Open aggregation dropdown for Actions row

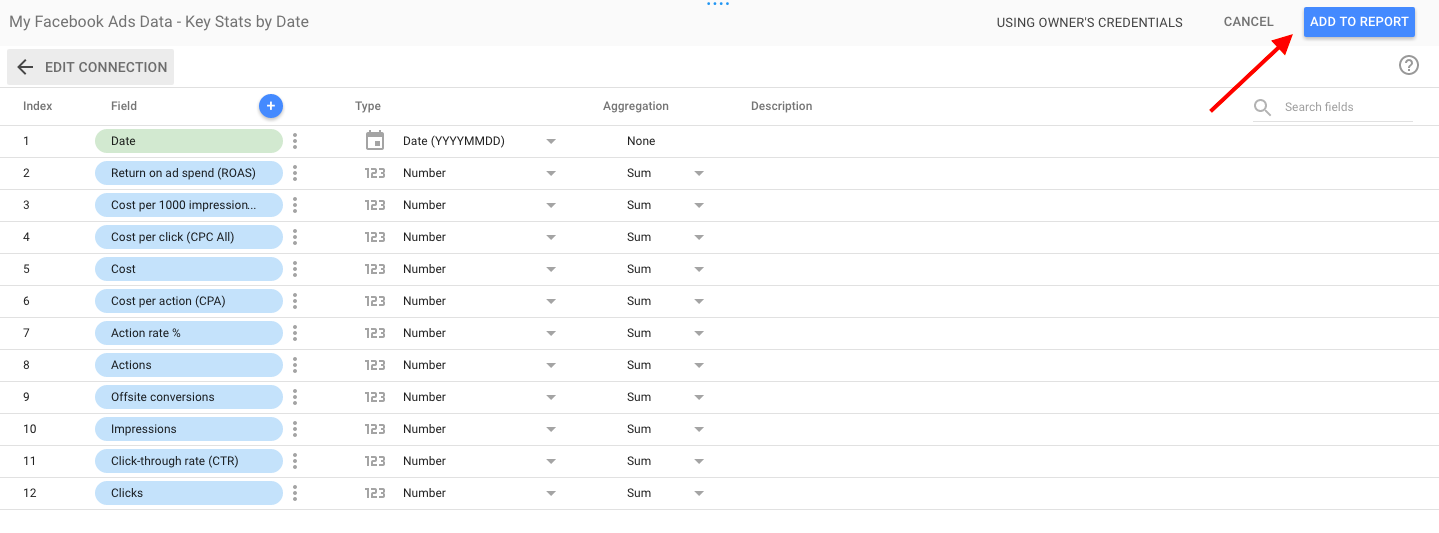[698, 365]
